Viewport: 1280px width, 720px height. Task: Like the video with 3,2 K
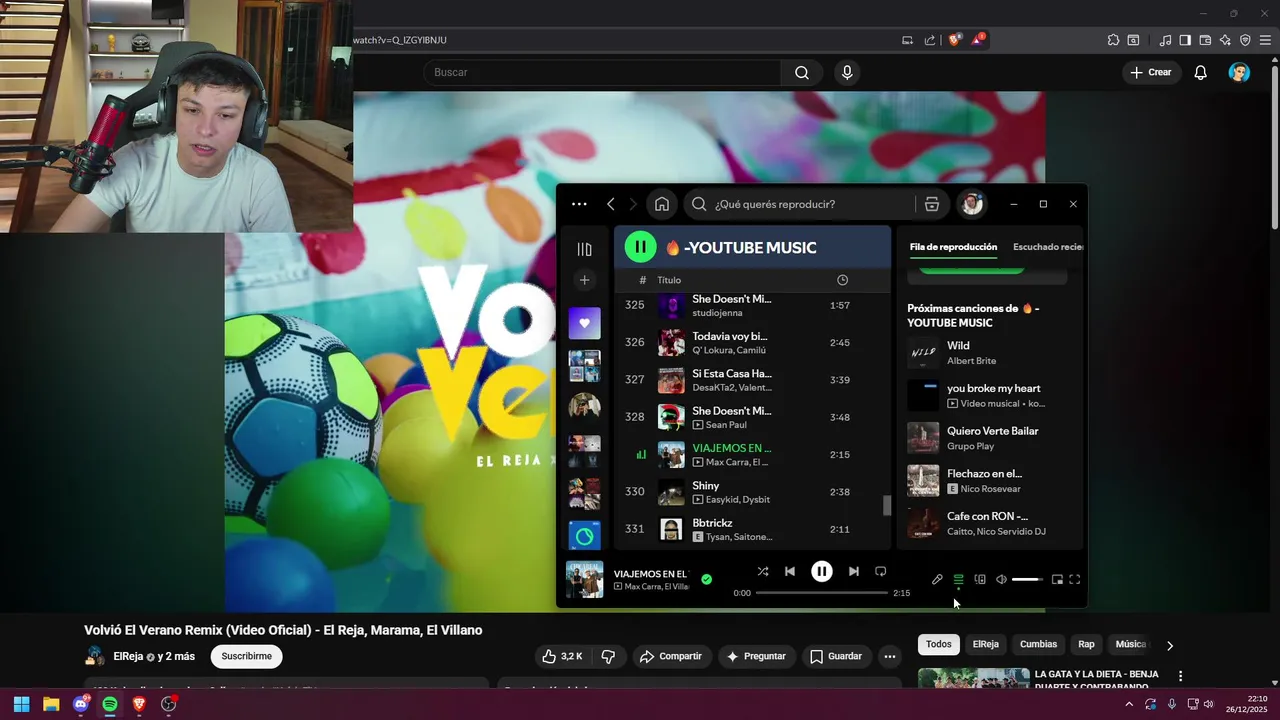click(x=562, y=656)
